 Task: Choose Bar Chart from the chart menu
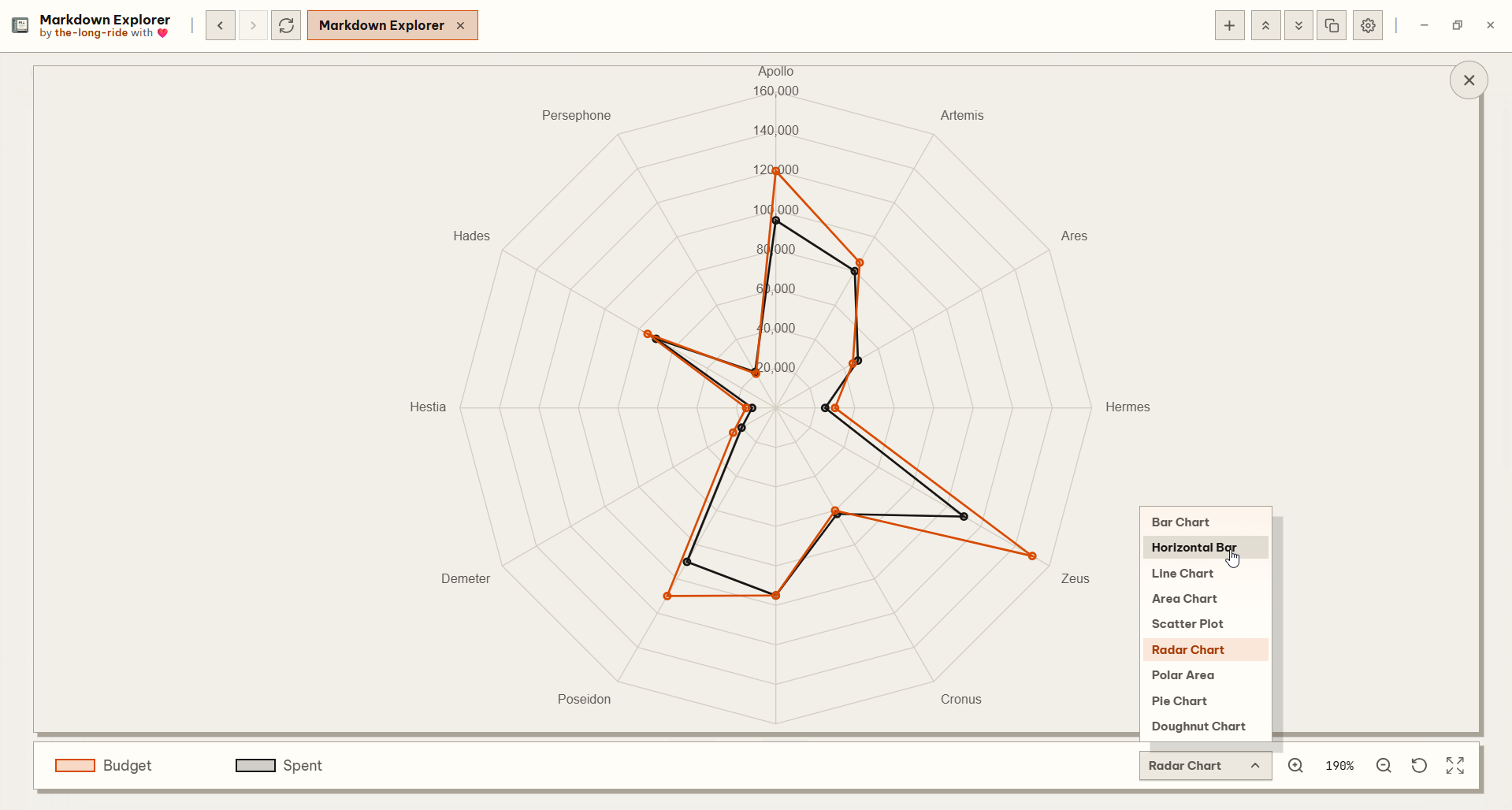(x=1206, y=522)
